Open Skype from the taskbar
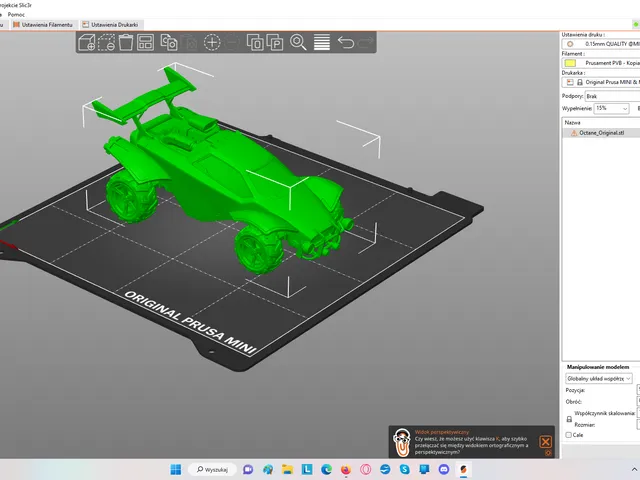 pyautogui.click(x=404, y=469)
